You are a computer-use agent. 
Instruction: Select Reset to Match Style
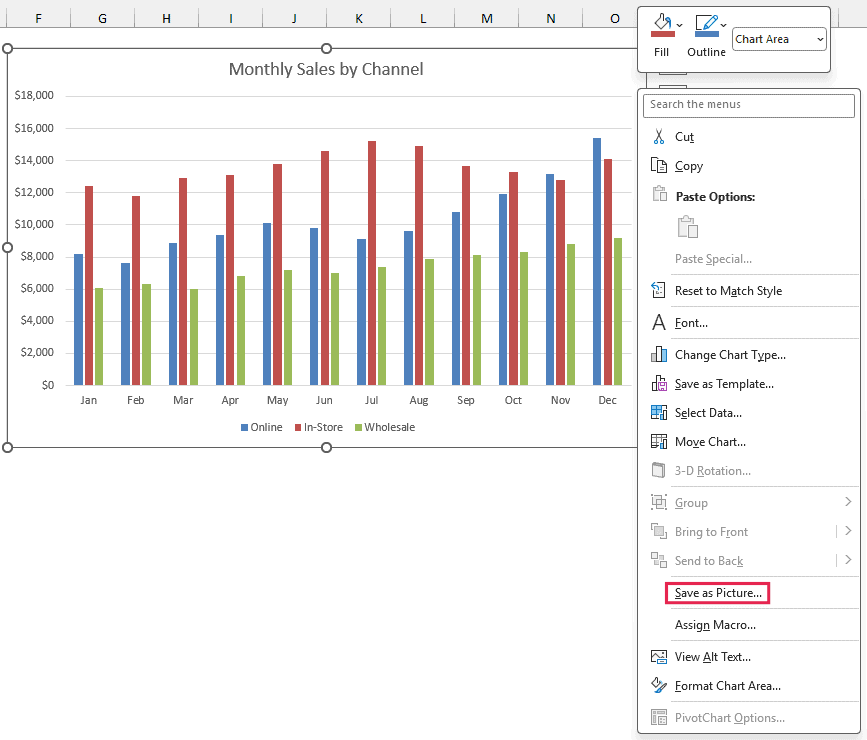pos(728,291)
